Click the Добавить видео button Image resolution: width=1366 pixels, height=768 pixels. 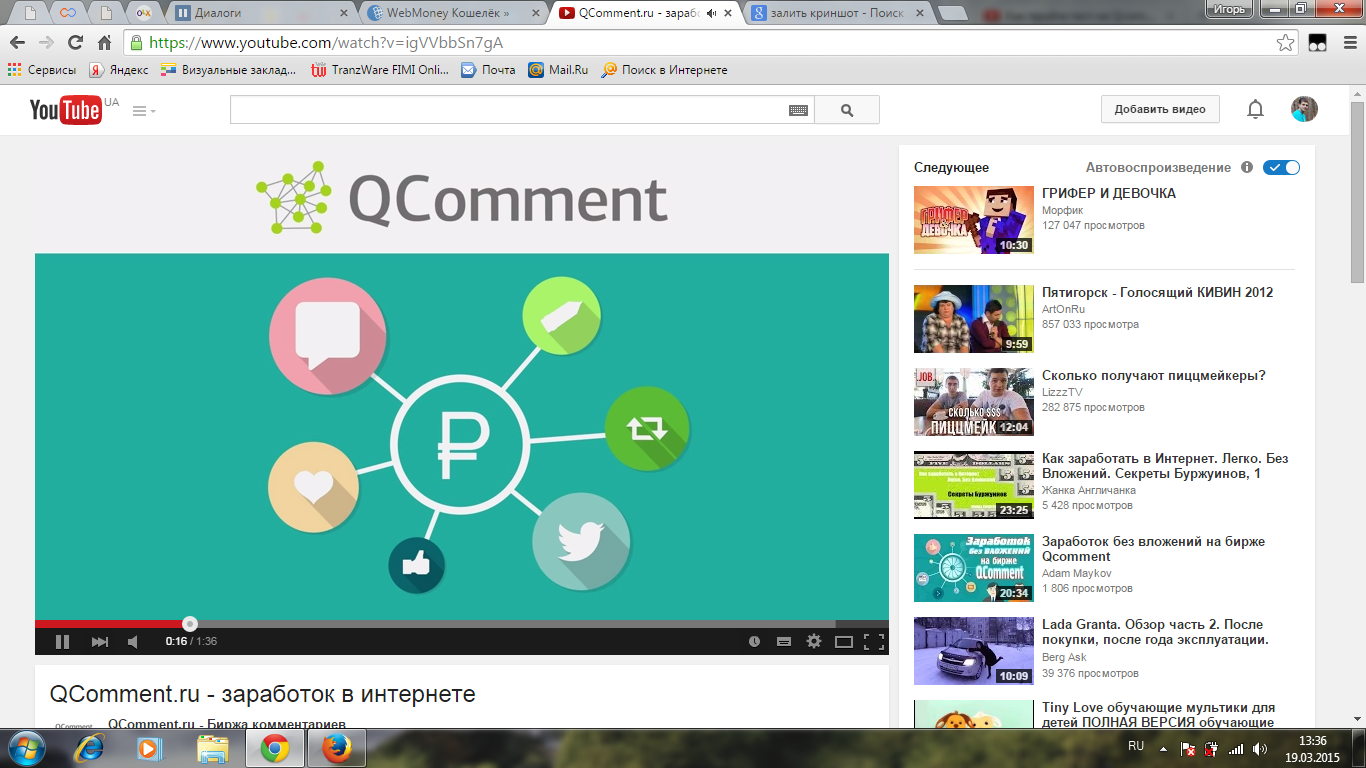[1160, 109]
